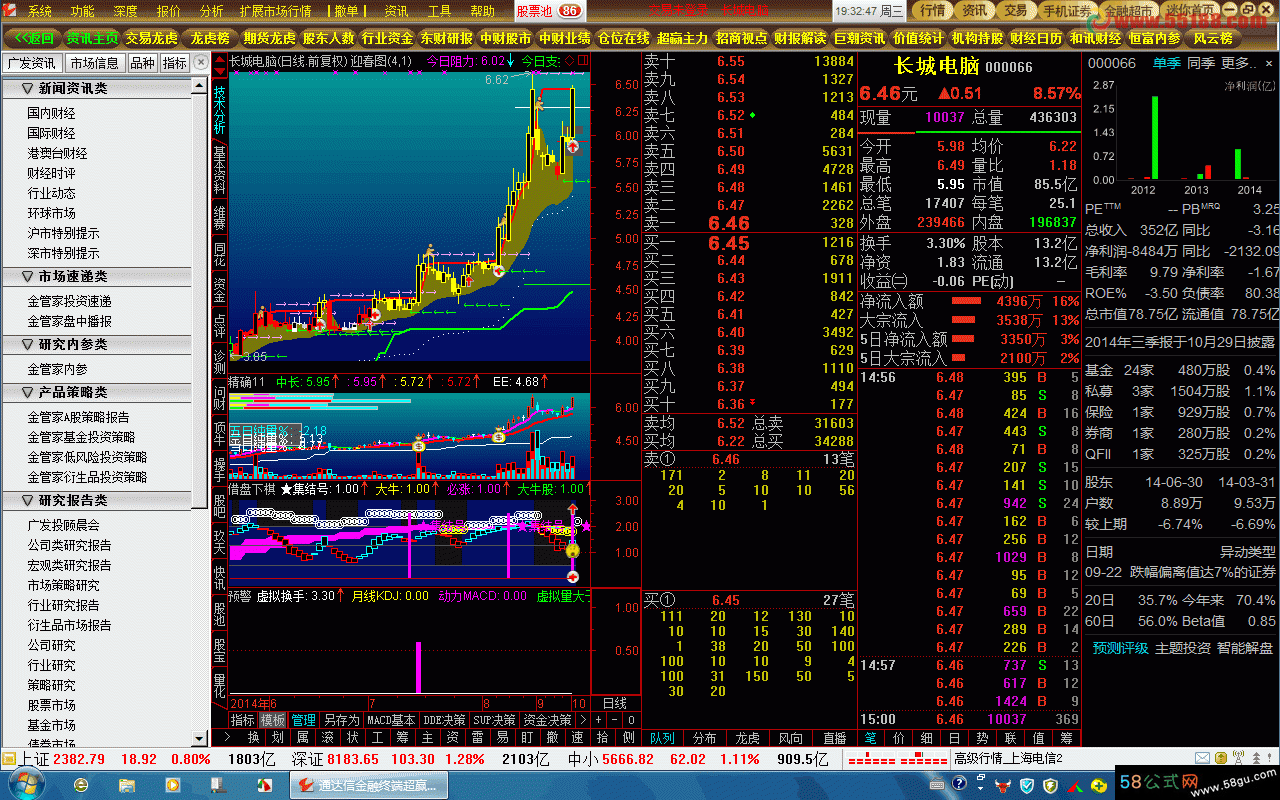This screenshot has width=1280, height=800.
Task: Open 超赢主力 in the toolbar
Action: coord(683,38)
